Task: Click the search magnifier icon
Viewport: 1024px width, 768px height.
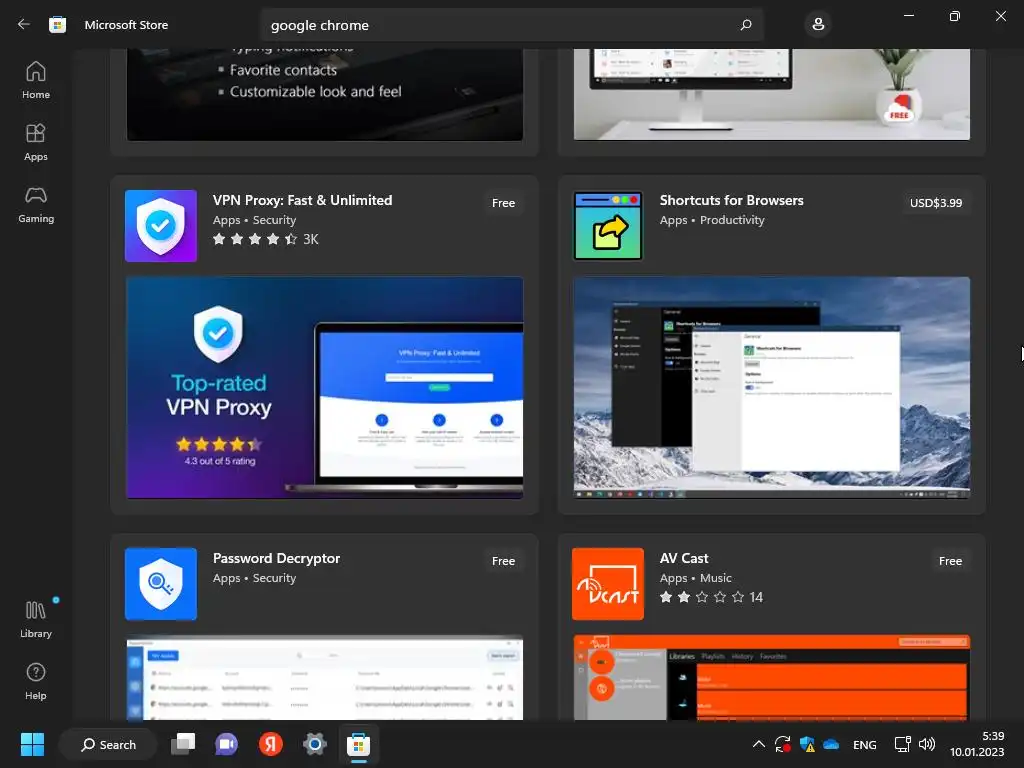Action: tap(746, 25)
